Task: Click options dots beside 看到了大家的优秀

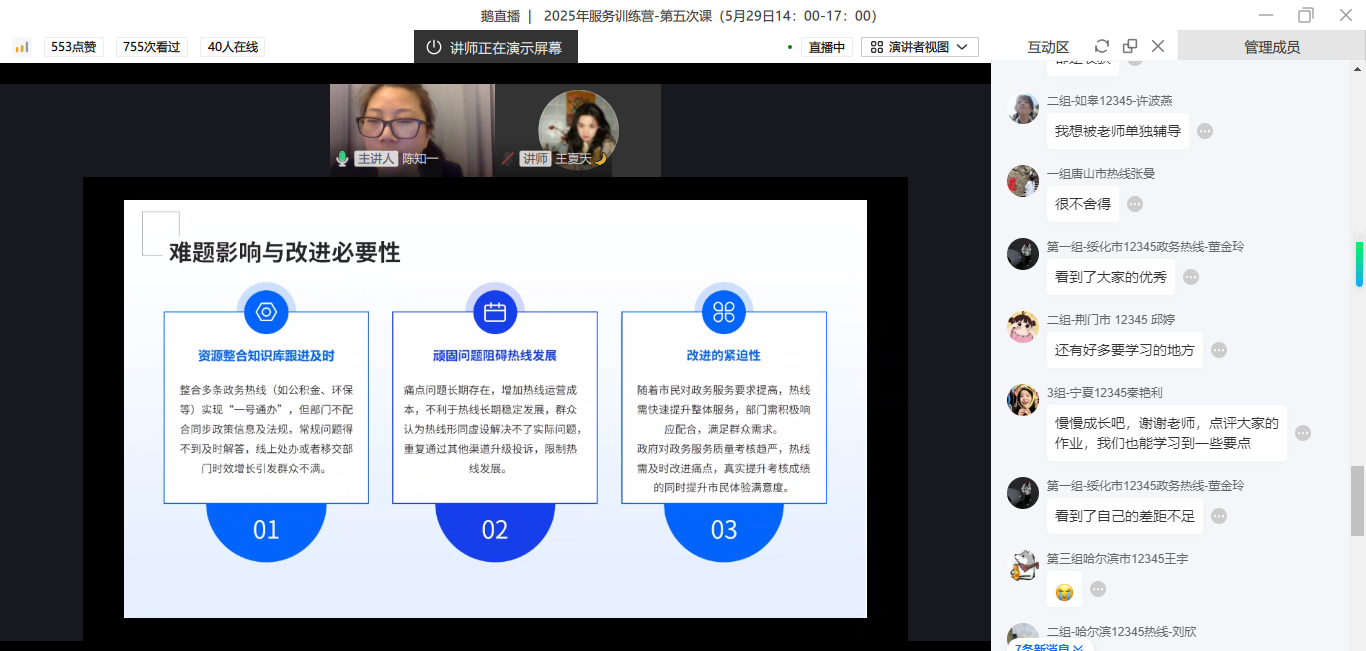Action: click(1191, 277)
